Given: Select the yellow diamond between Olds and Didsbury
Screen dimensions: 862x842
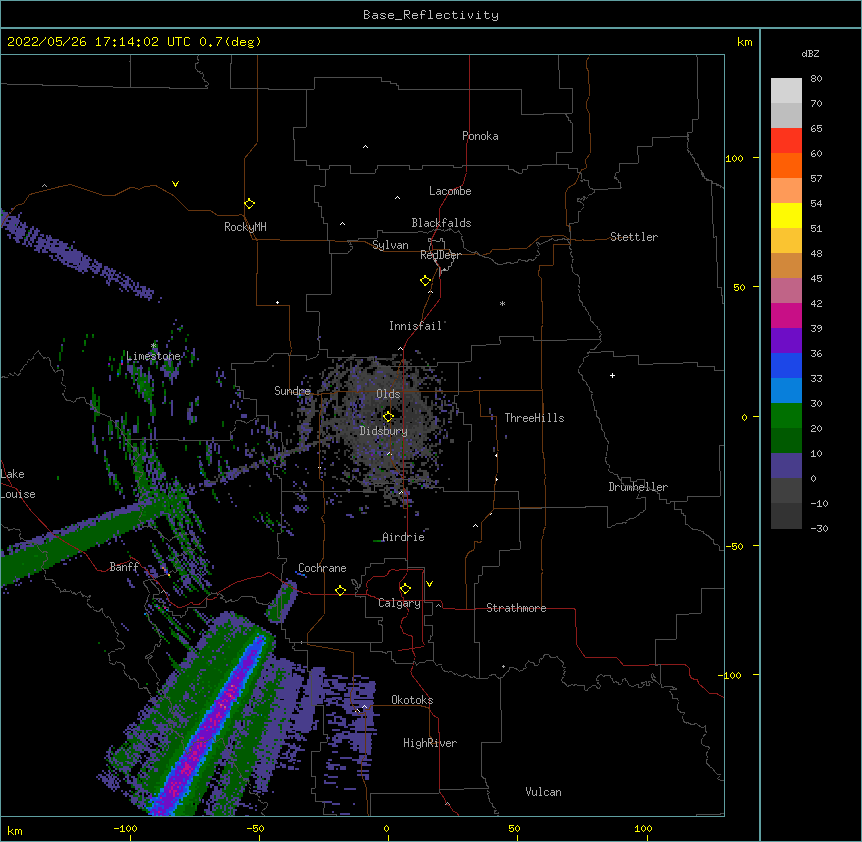Looking at the screenshot, I should click(x=388, y=416).
